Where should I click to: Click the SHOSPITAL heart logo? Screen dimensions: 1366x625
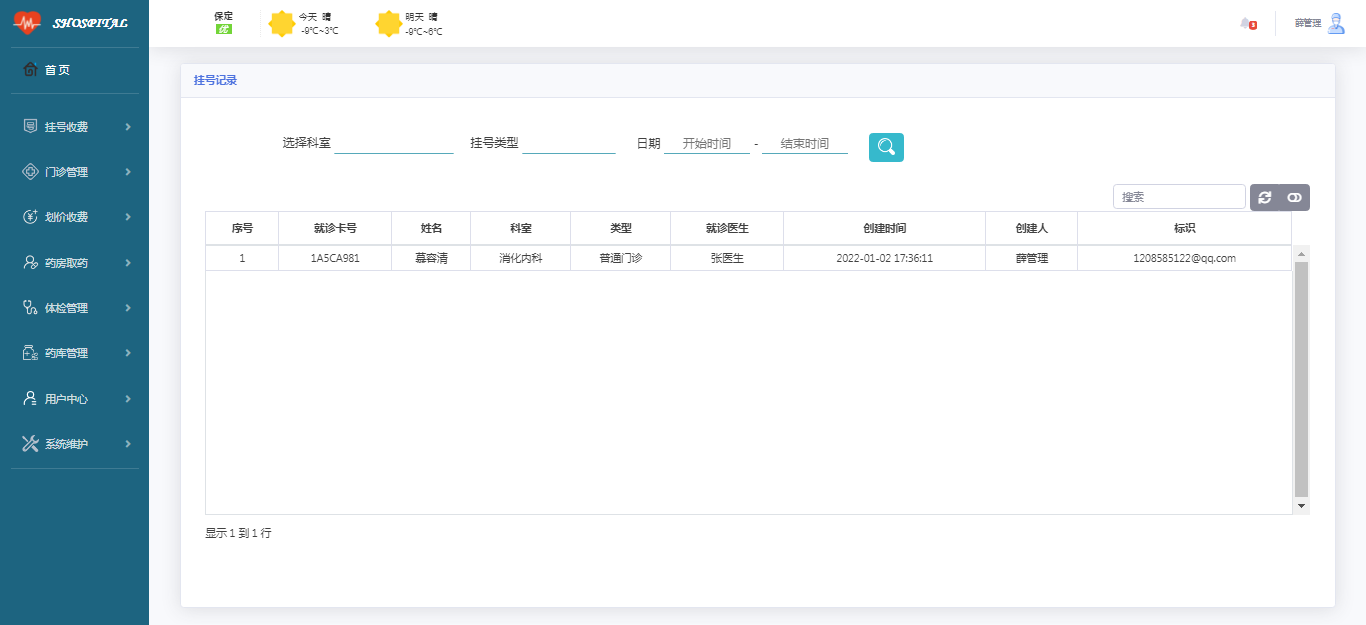point(27,23)
